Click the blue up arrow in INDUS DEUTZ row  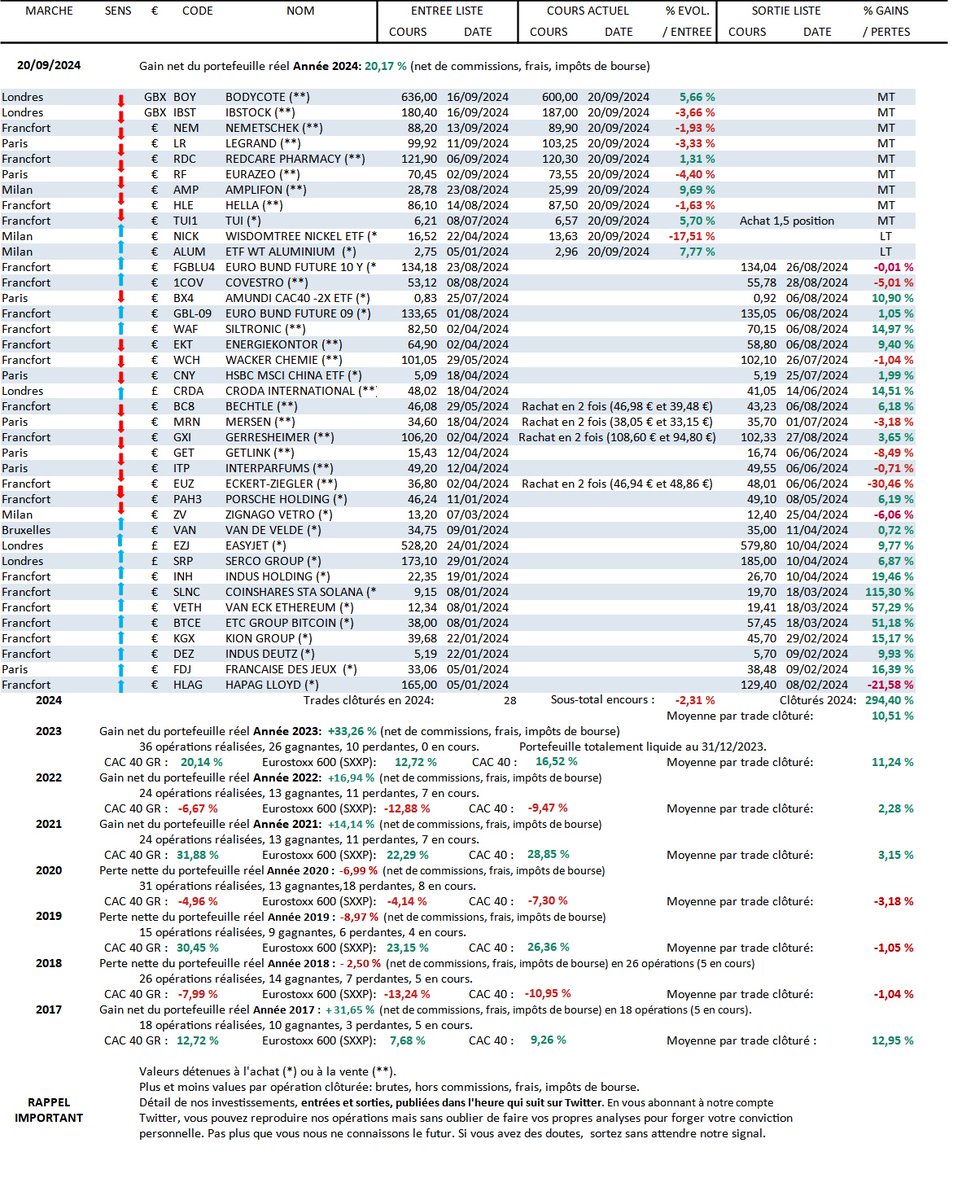coord(119,654)
